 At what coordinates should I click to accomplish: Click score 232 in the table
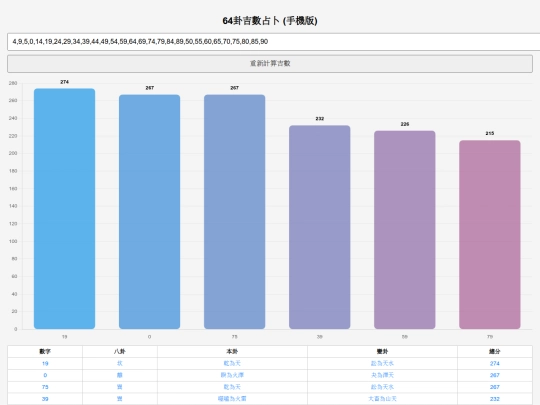495,399
